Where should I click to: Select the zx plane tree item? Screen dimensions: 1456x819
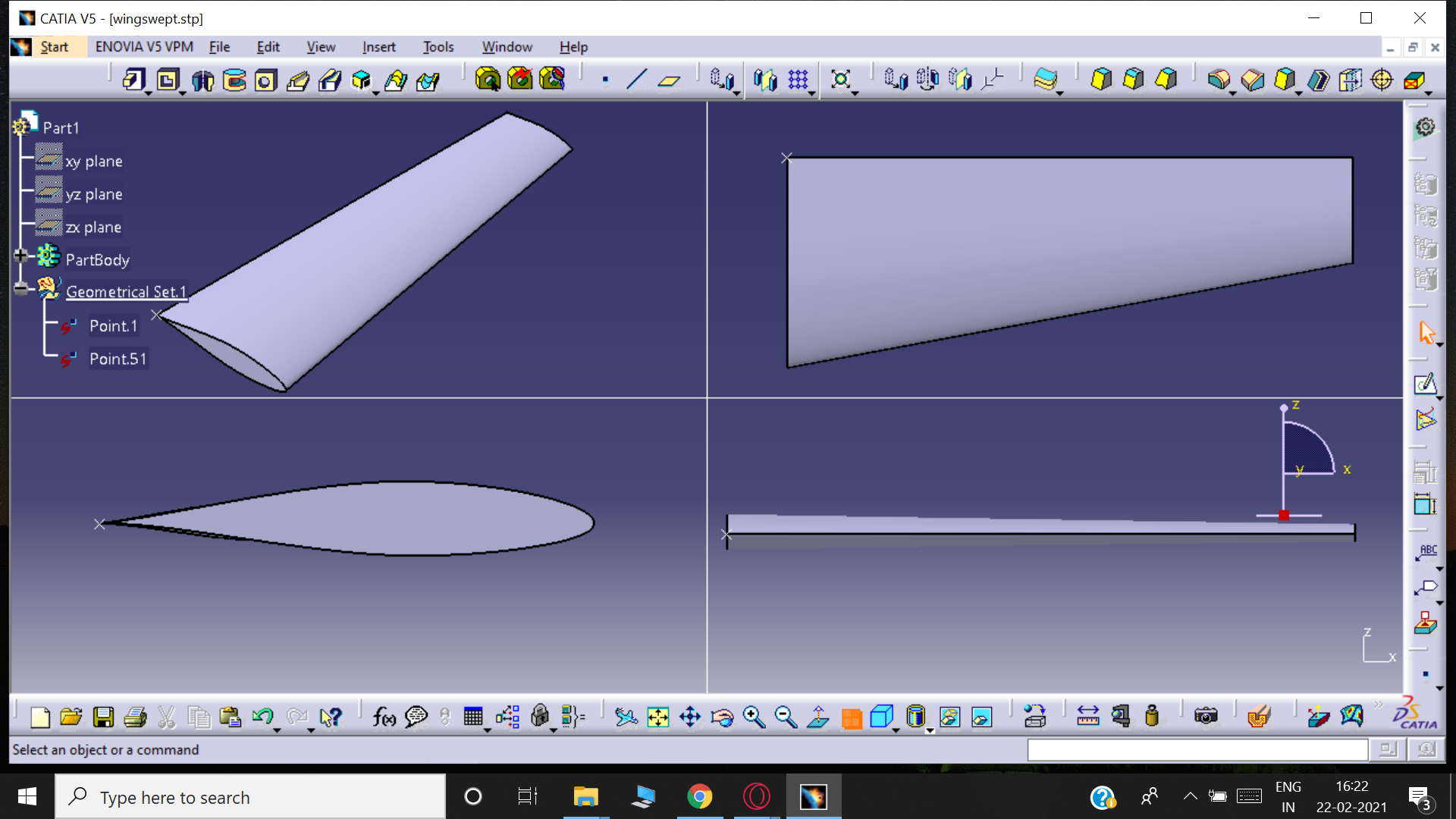[x=93, y=227]
